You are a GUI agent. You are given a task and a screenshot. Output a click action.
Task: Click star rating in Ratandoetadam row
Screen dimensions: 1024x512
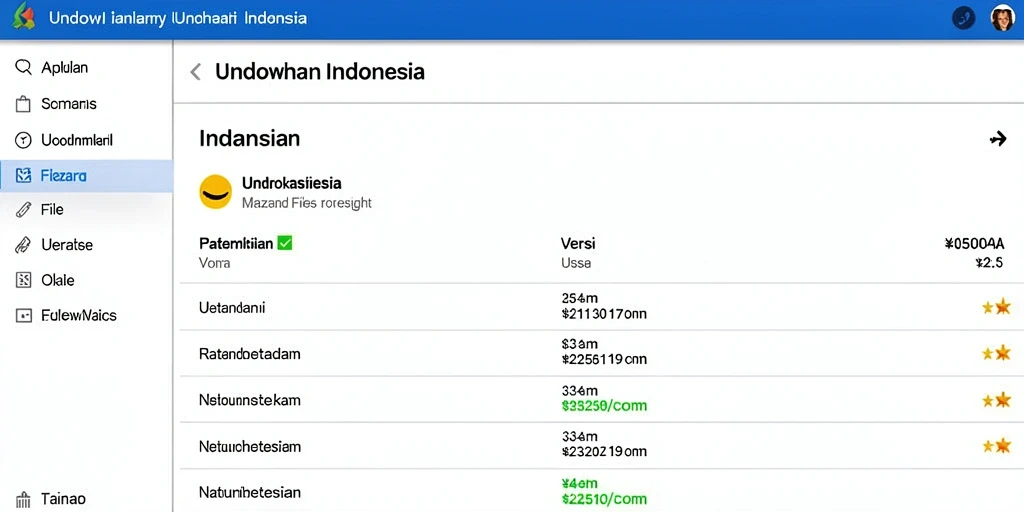click(x=997, y=353)
